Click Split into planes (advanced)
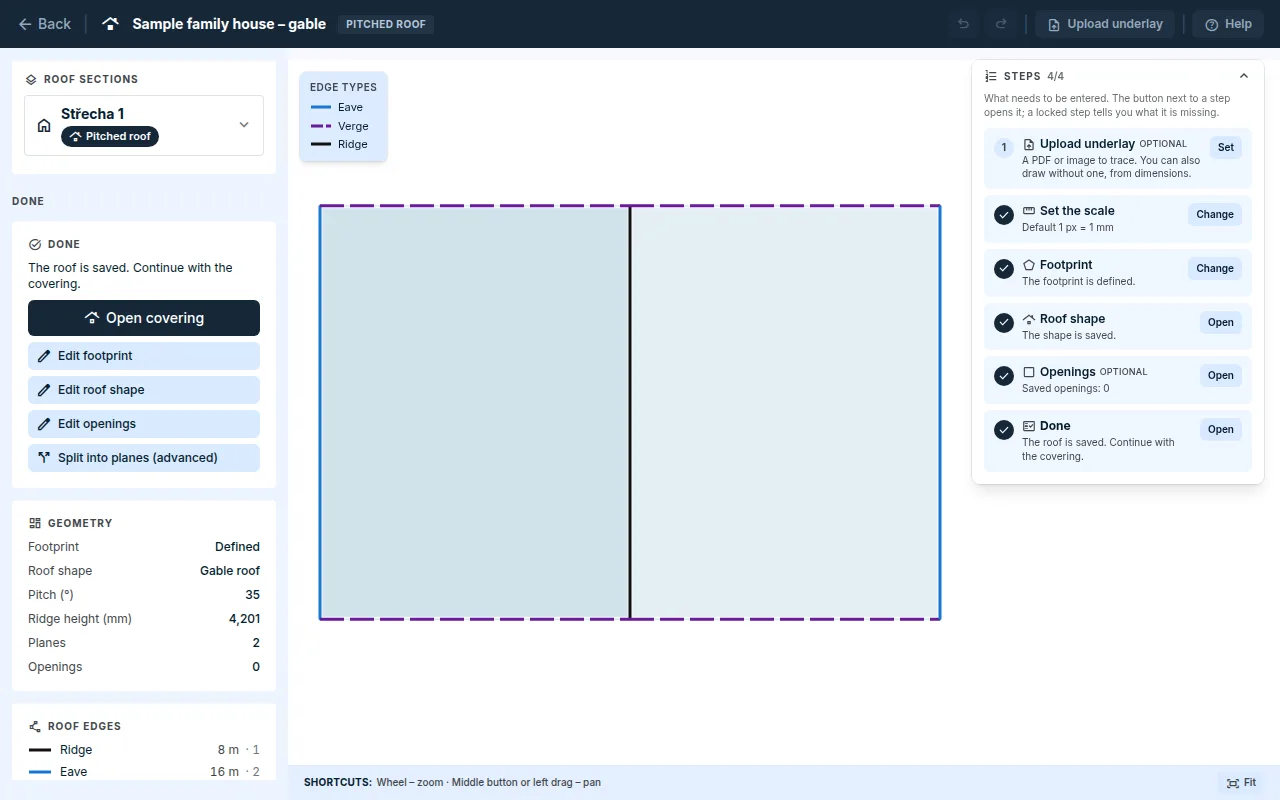Image resolution: width=1280 pixels, height=800 pixels. 144,458
